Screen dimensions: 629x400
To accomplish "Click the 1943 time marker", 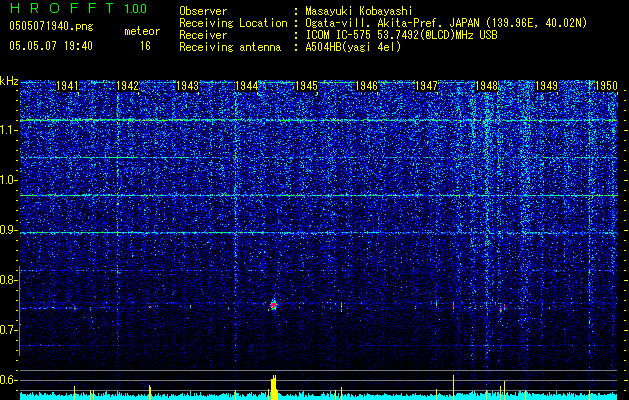I will [x=187, y=86].
